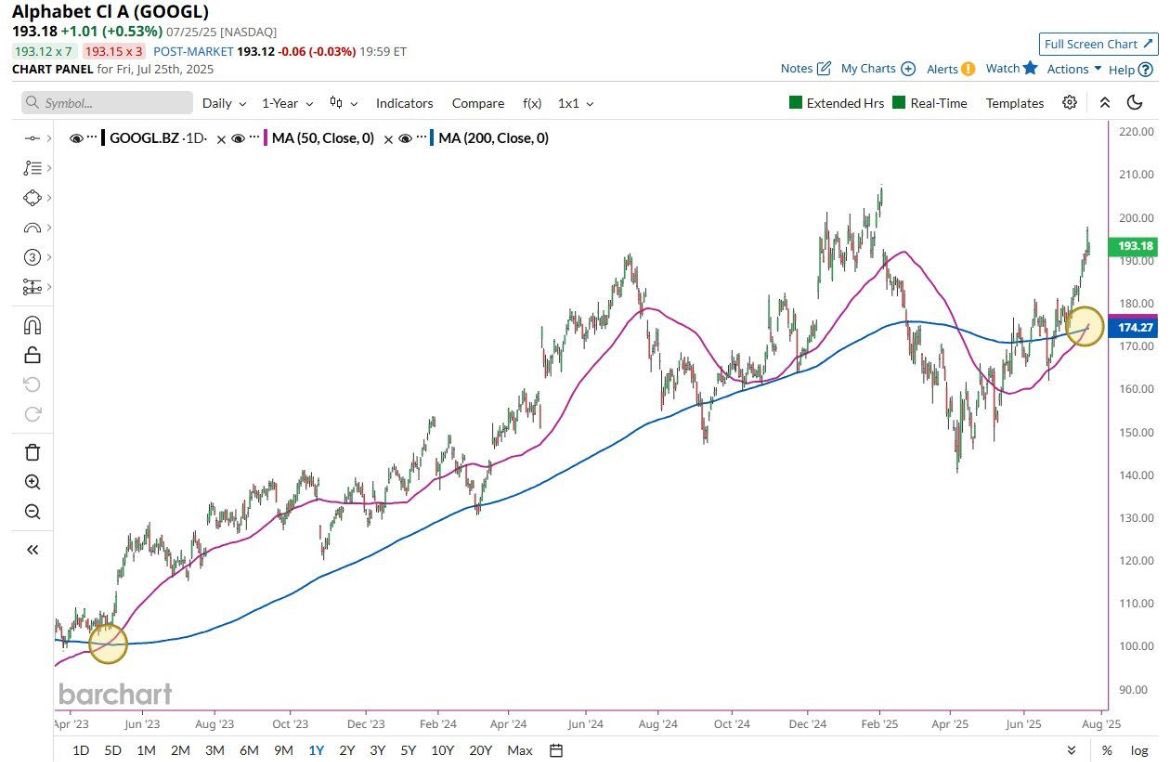Select the Max range tab
1170x762 pixels.
coord(520,750)
